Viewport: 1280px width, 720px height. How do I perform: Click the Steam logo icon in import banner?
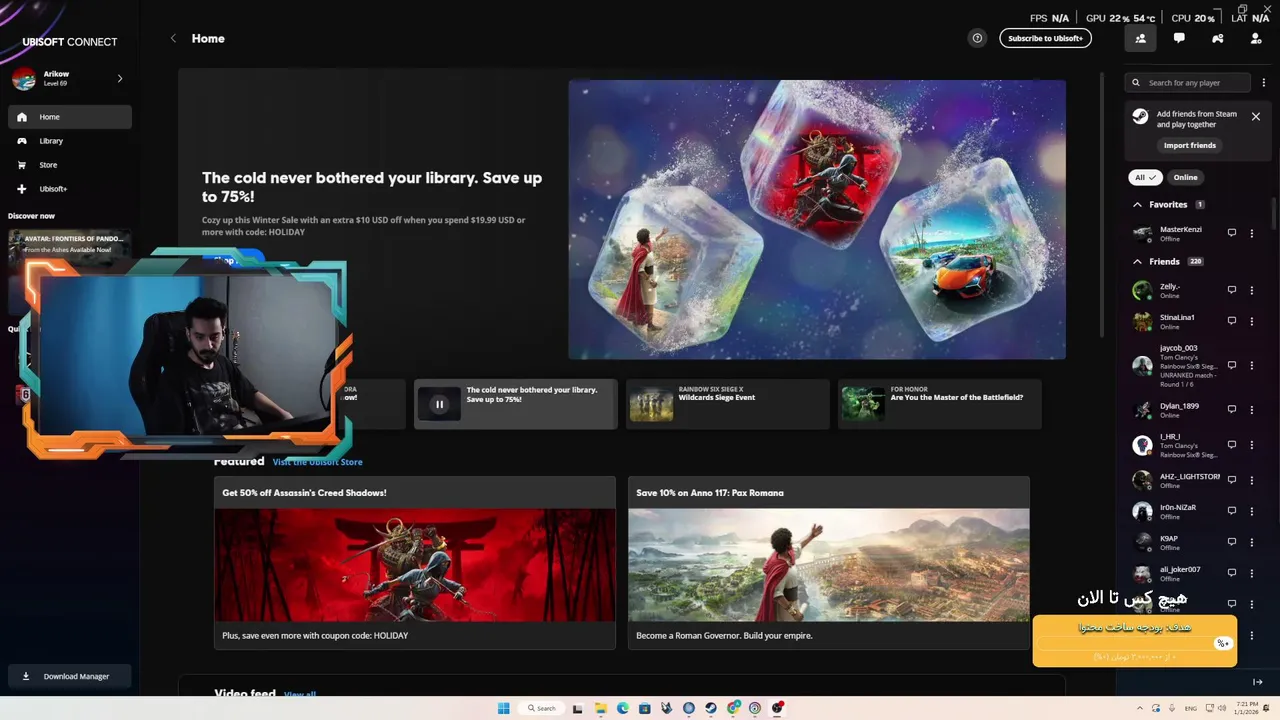click(1140, 116)
